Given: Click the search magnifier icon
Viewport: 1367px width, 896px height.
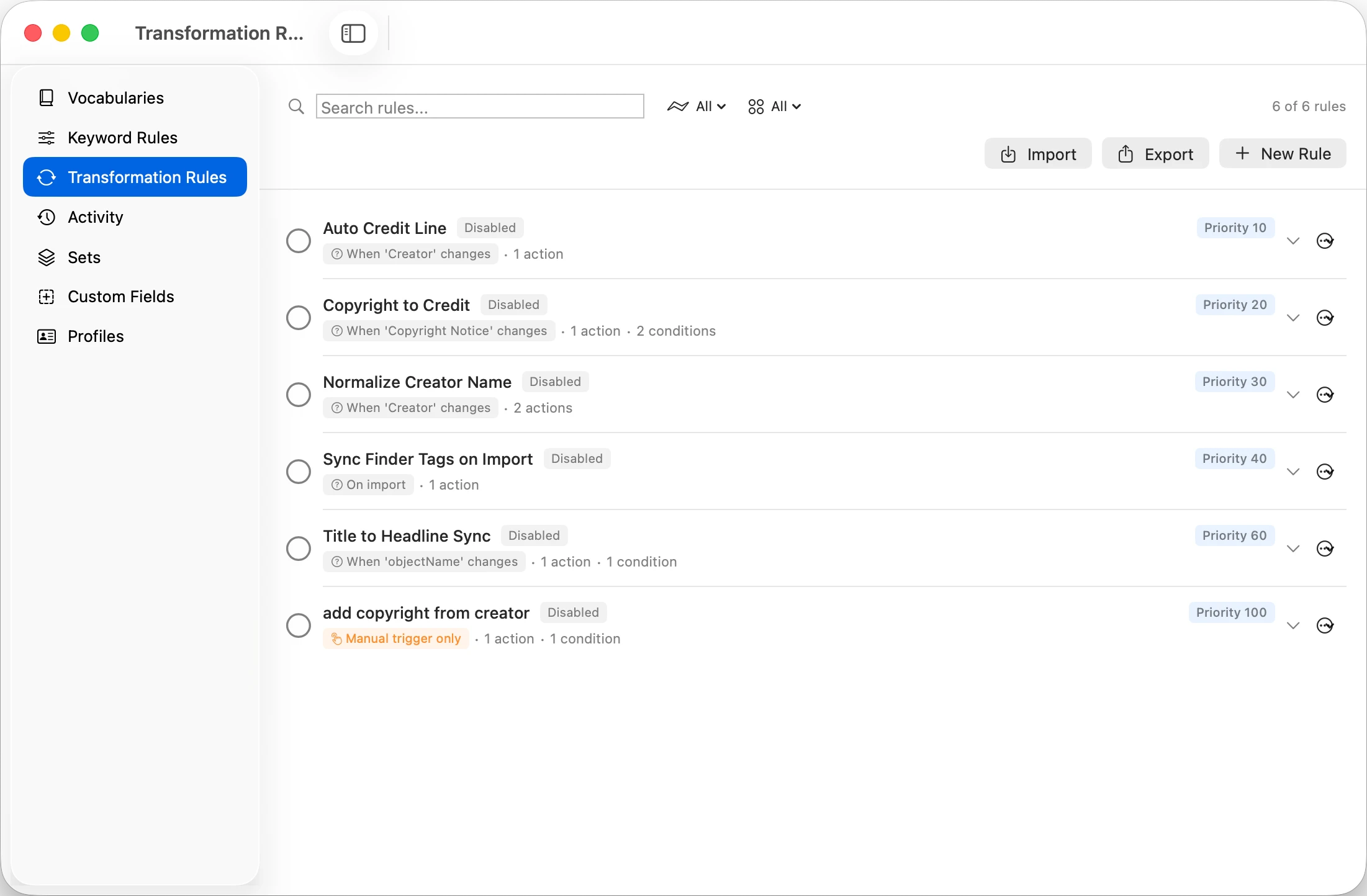Looking at the screenshot, I should tap(296, 107).
